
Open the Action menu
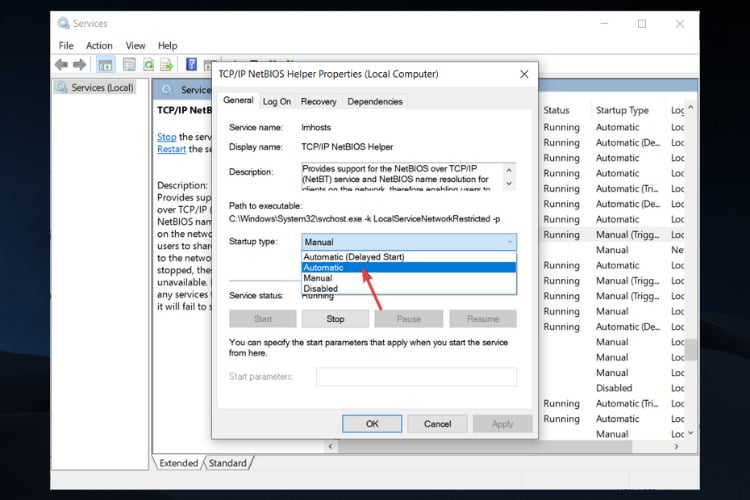click(x=99, y=45)
